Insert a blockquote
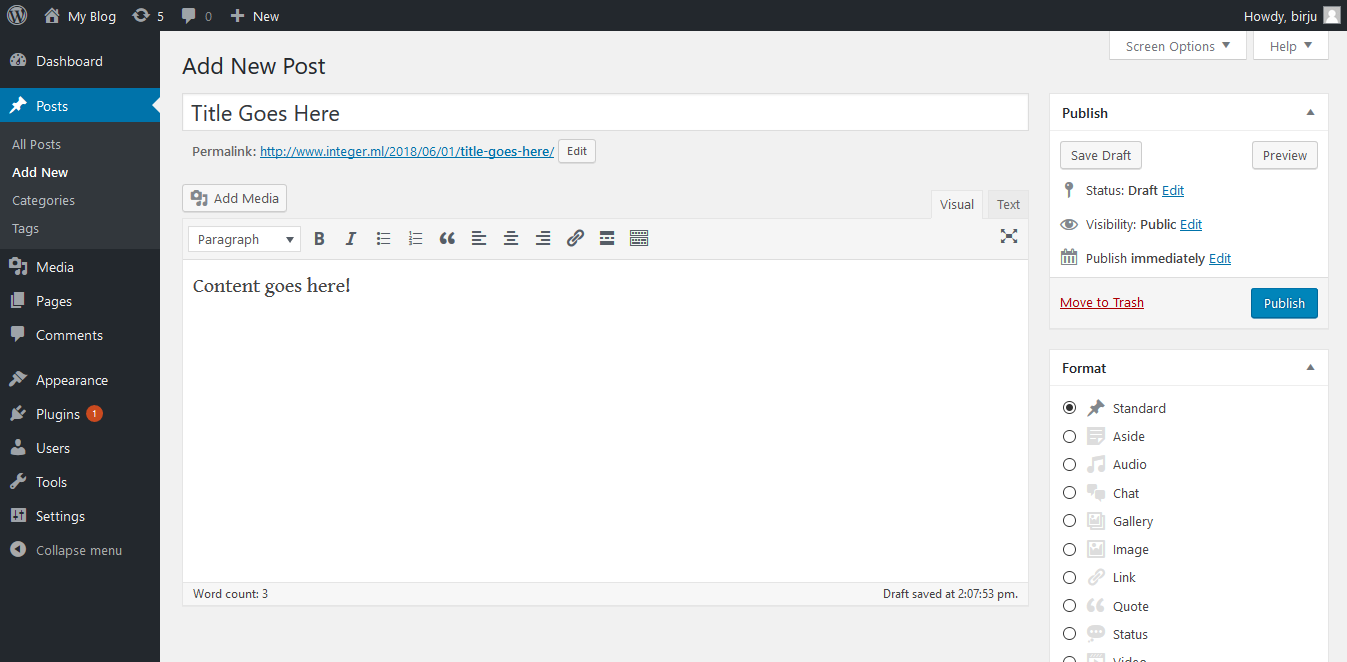 coord(447,238)
